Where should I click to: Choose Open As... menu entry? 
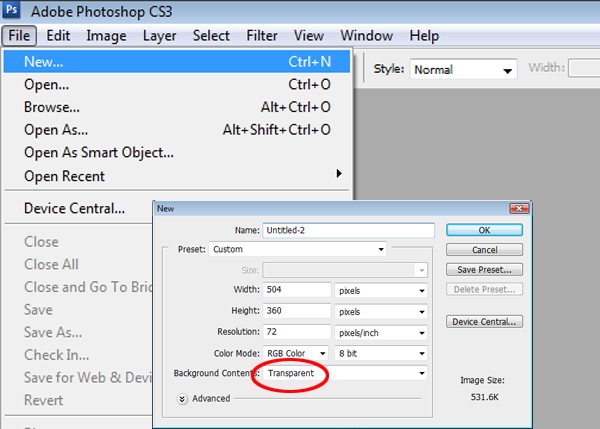177,130
